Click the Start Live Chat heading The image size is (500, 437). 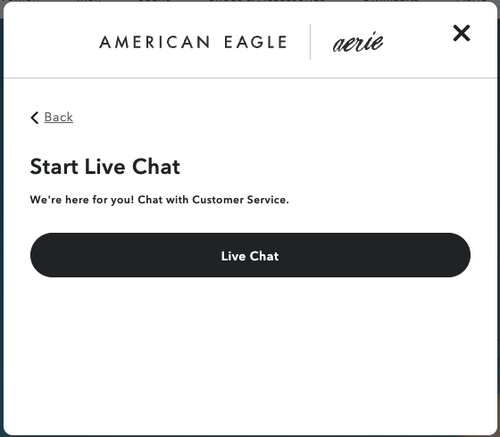[105, 166]
